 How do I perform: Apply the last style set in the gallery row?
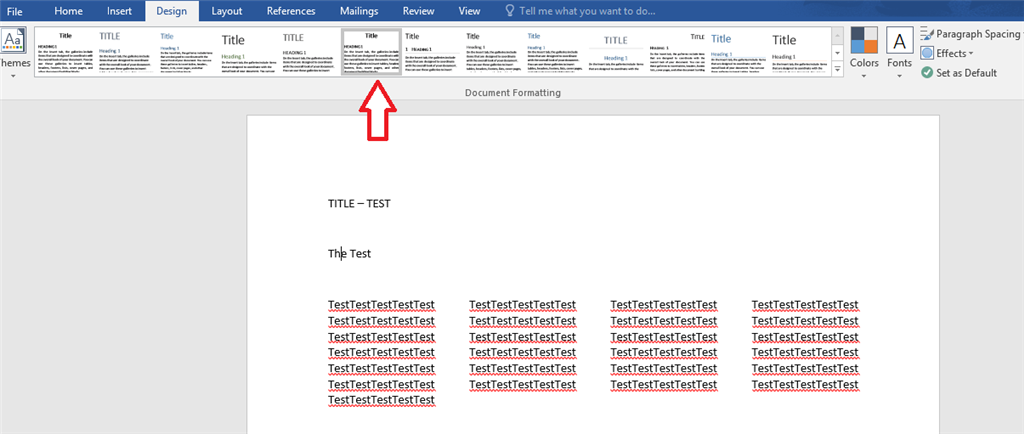point(800,52)
